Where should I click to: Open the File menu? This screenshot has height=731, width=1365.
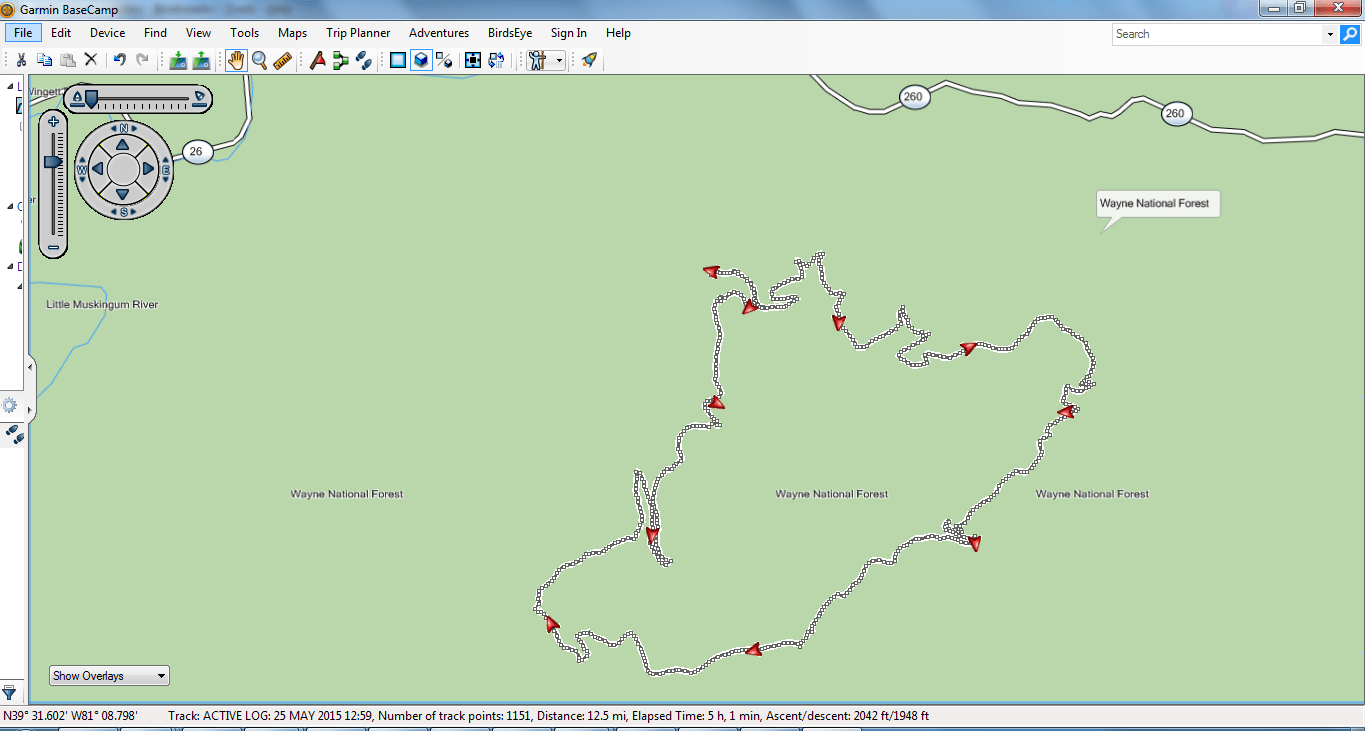23,33
